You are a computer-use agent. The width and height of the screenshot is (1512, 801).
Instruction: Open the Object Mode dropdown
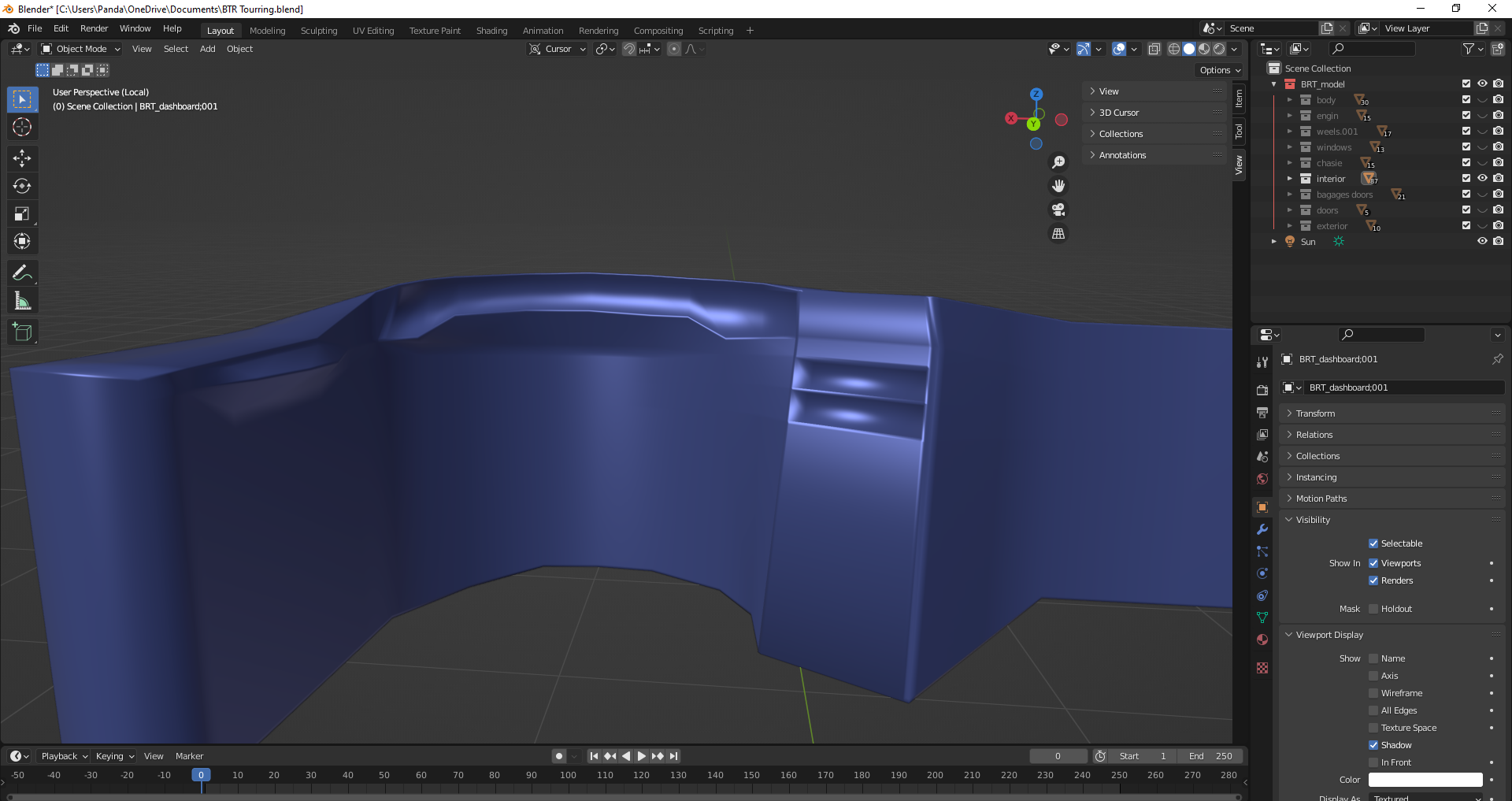(x=81, y=49)
